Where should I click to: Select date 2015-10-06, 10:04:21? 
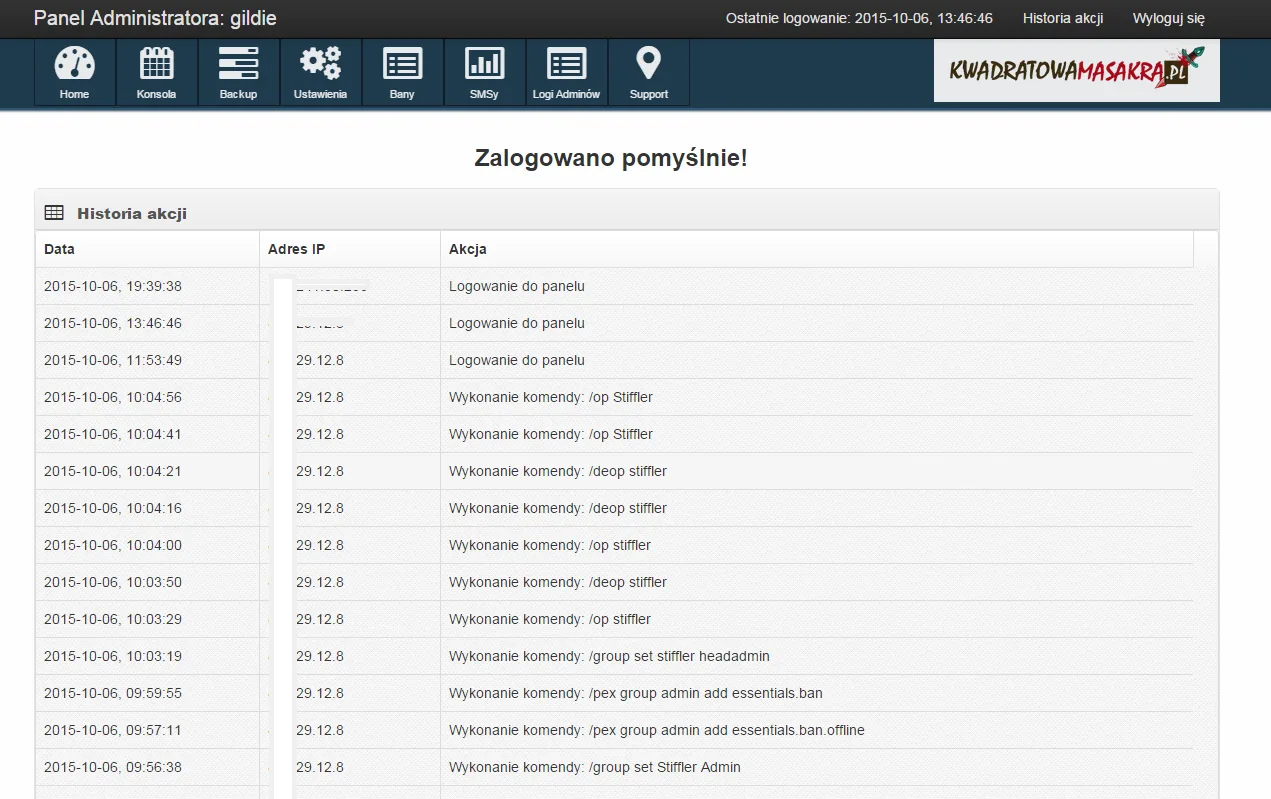(113, 471)
